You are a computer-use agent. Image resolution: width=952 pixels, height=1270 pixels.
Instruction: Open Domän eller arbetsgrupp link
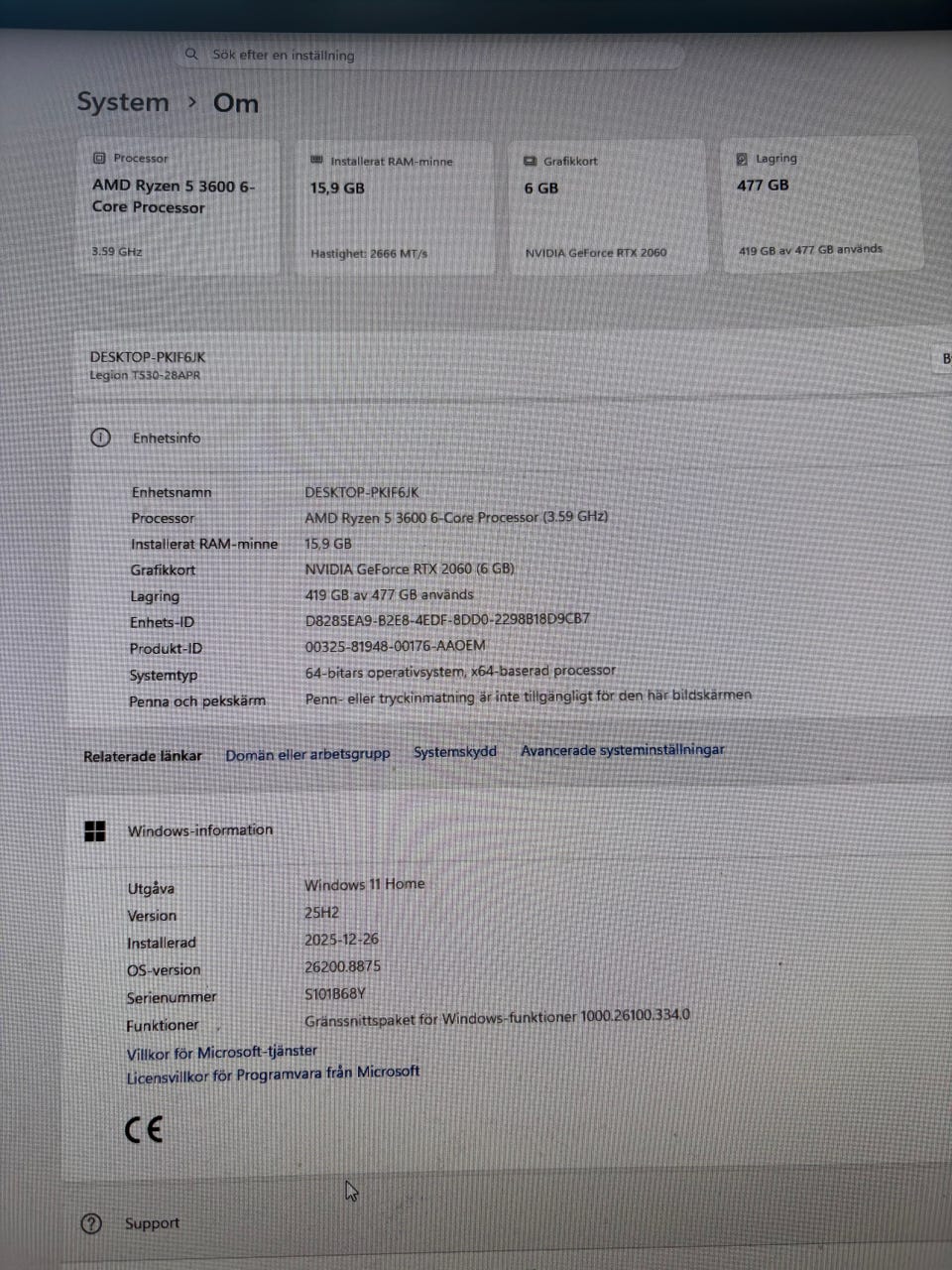tap(307, 754)
